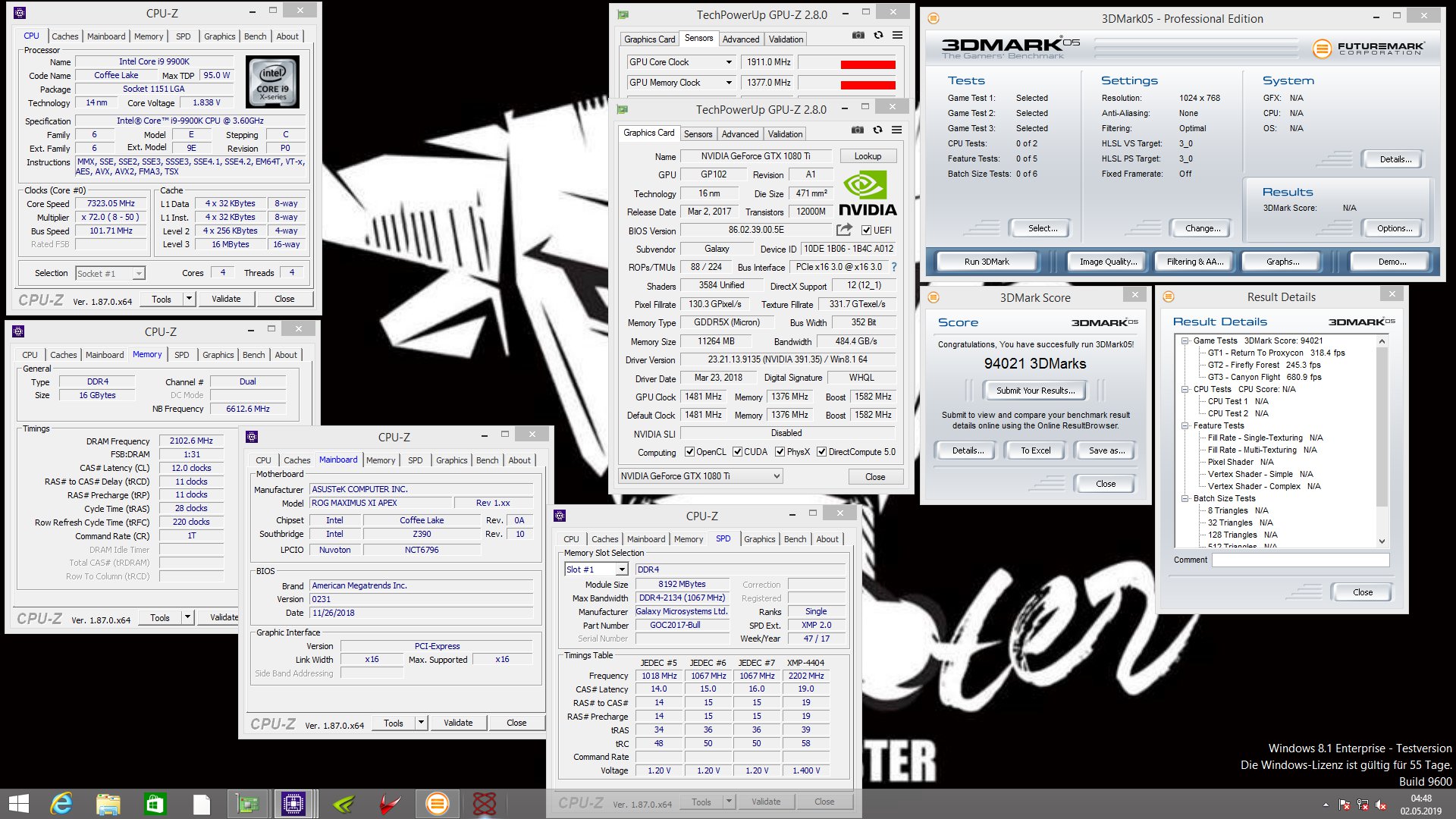Switch to Advanced tab in the front GPU-Z window
The height and width of the screenshot is (819, 1456).
pyautogui.click(x=740, y=134)
